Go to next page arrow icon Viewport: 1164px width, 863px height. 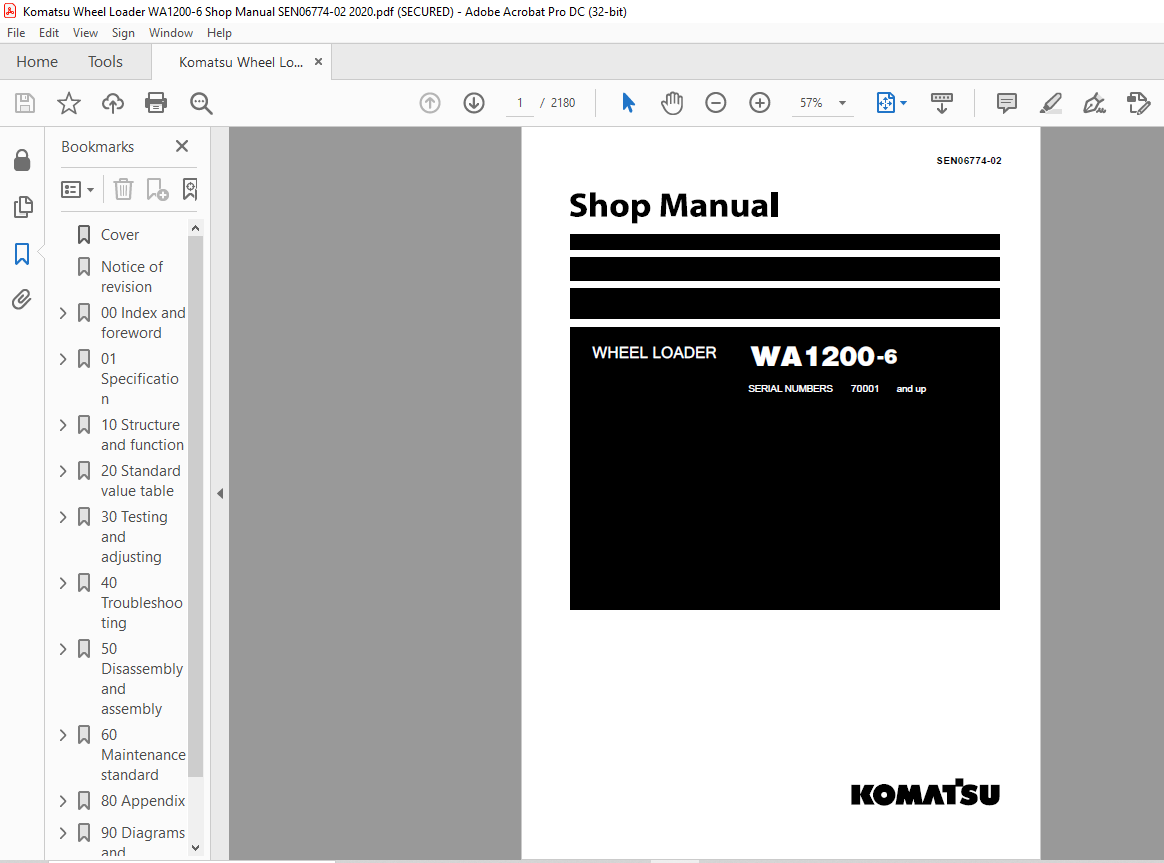tap(474, 103)
